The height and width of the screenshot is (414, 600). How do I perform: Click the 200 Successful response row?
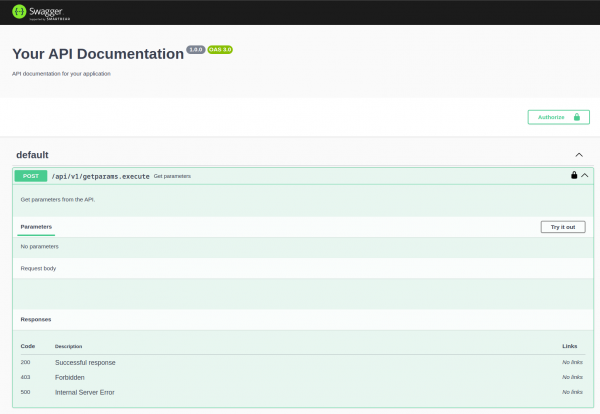tap(85, 362)
